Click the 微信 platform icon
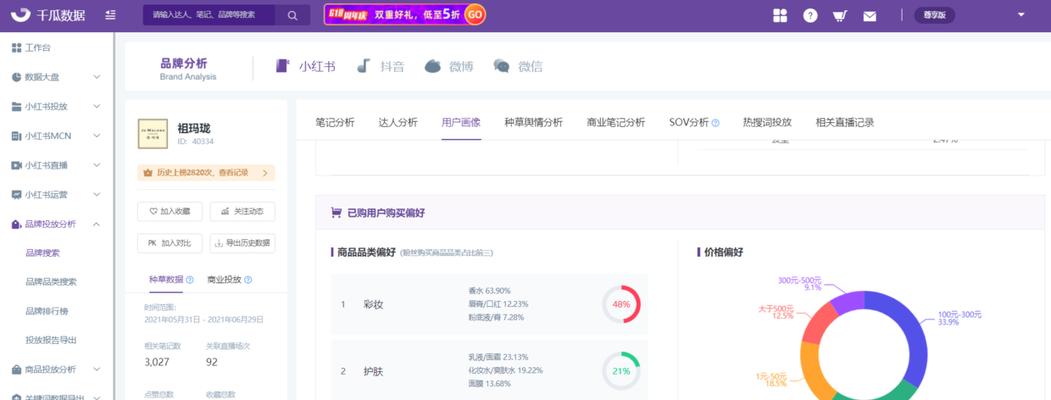This screenshot has width=1051, height=400. pos(501,66)
